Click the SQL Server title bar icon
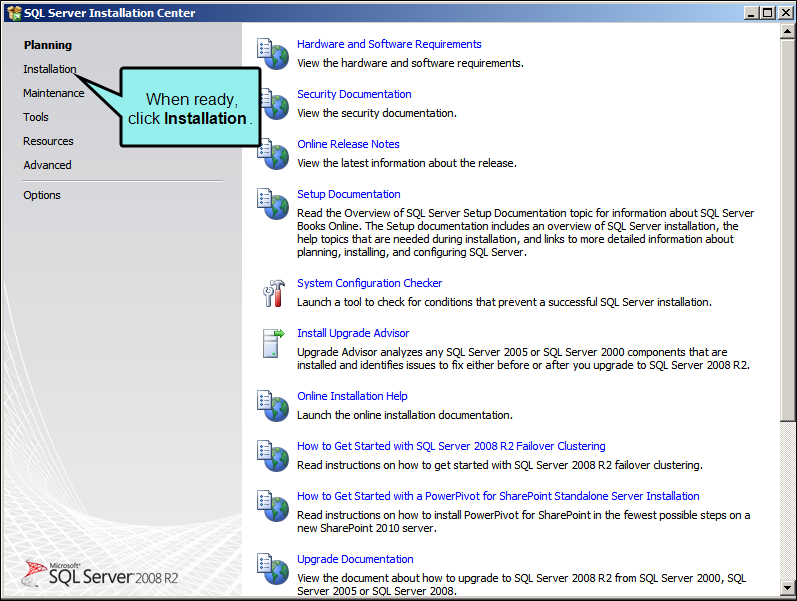 click(x=14, y=13)
